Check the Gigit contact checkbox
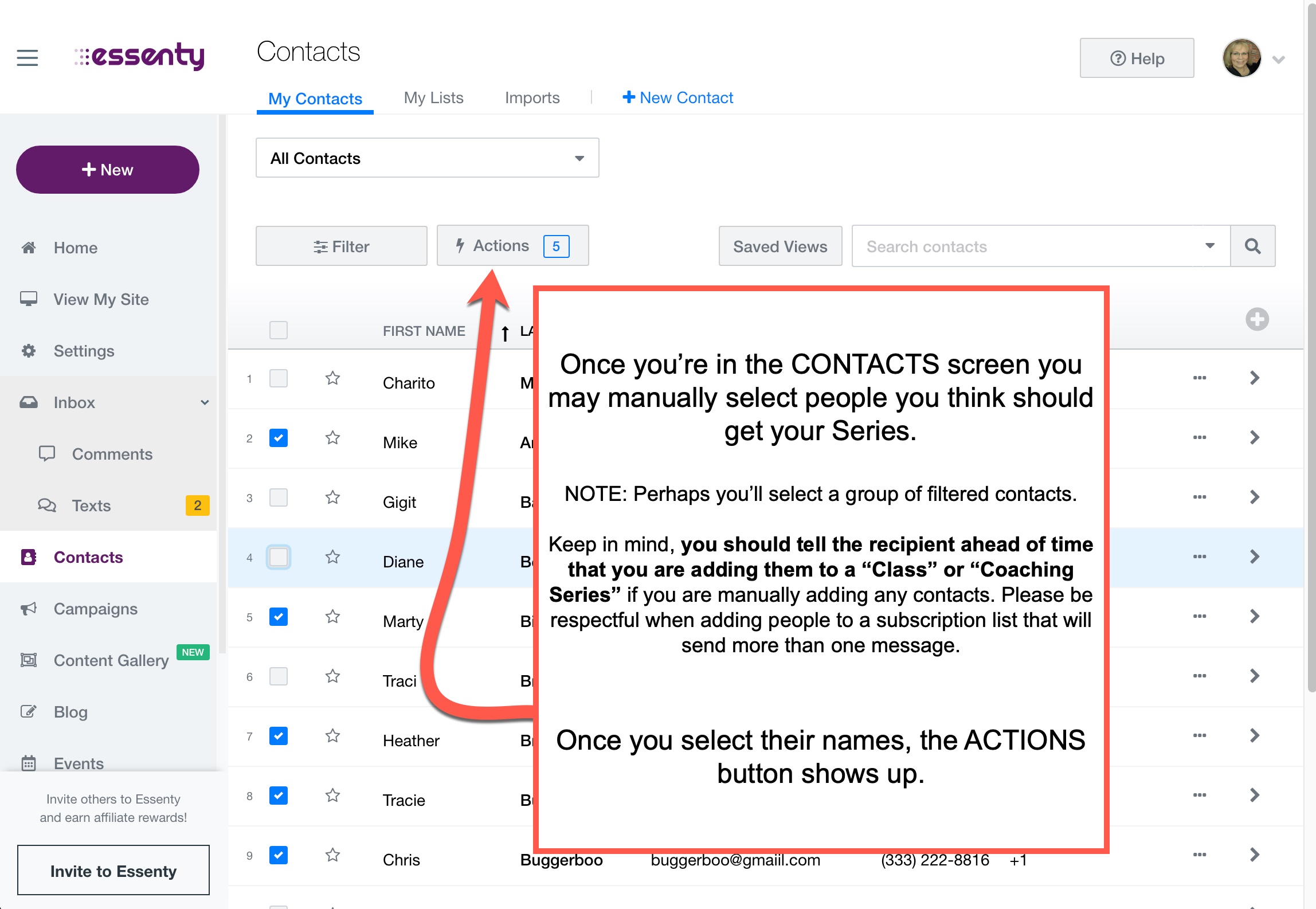Screen dimensions: 1316x909 (279, 497)
